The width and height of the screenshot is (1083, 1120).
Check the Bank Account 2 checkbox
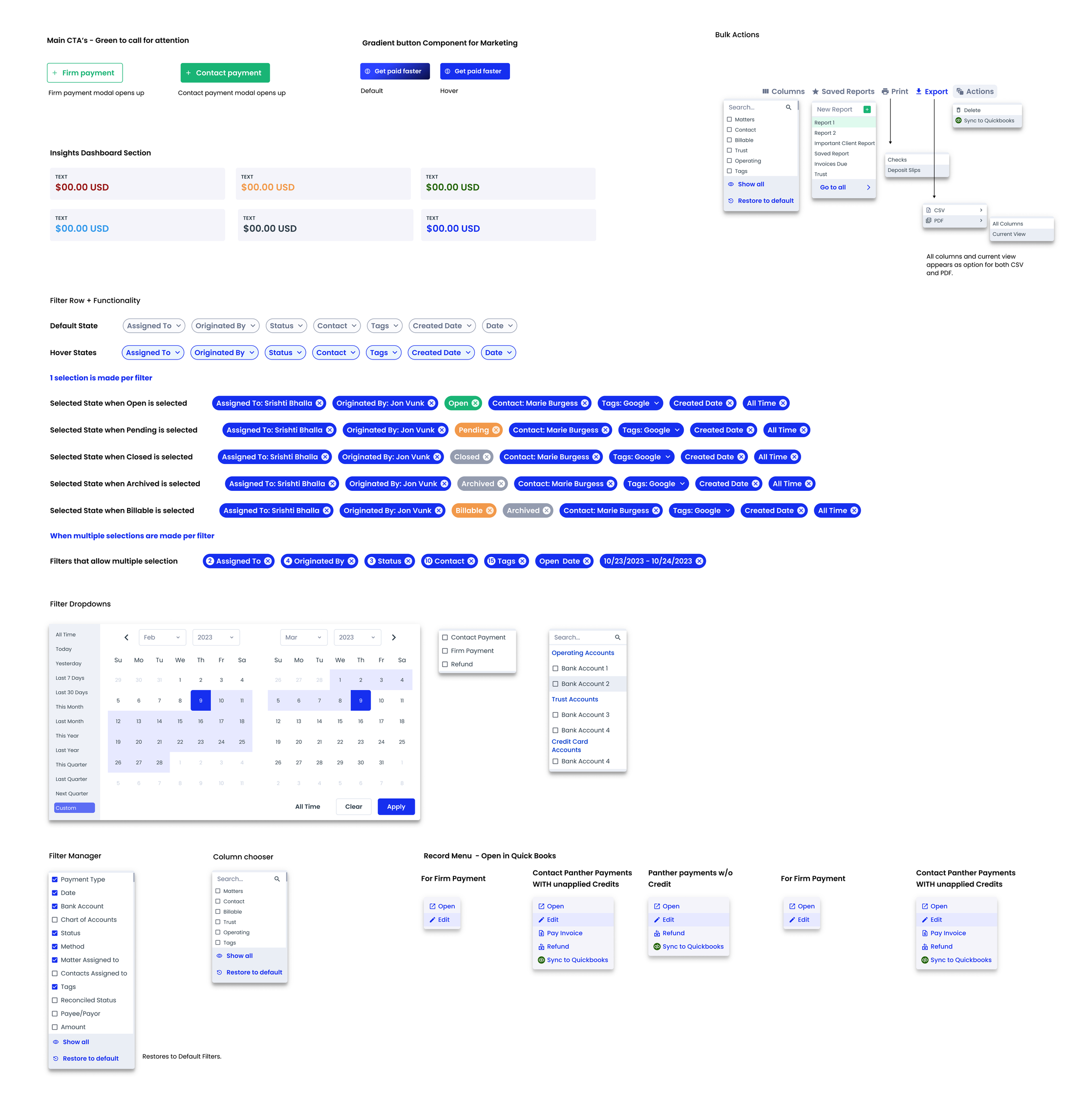coord(555,683)
